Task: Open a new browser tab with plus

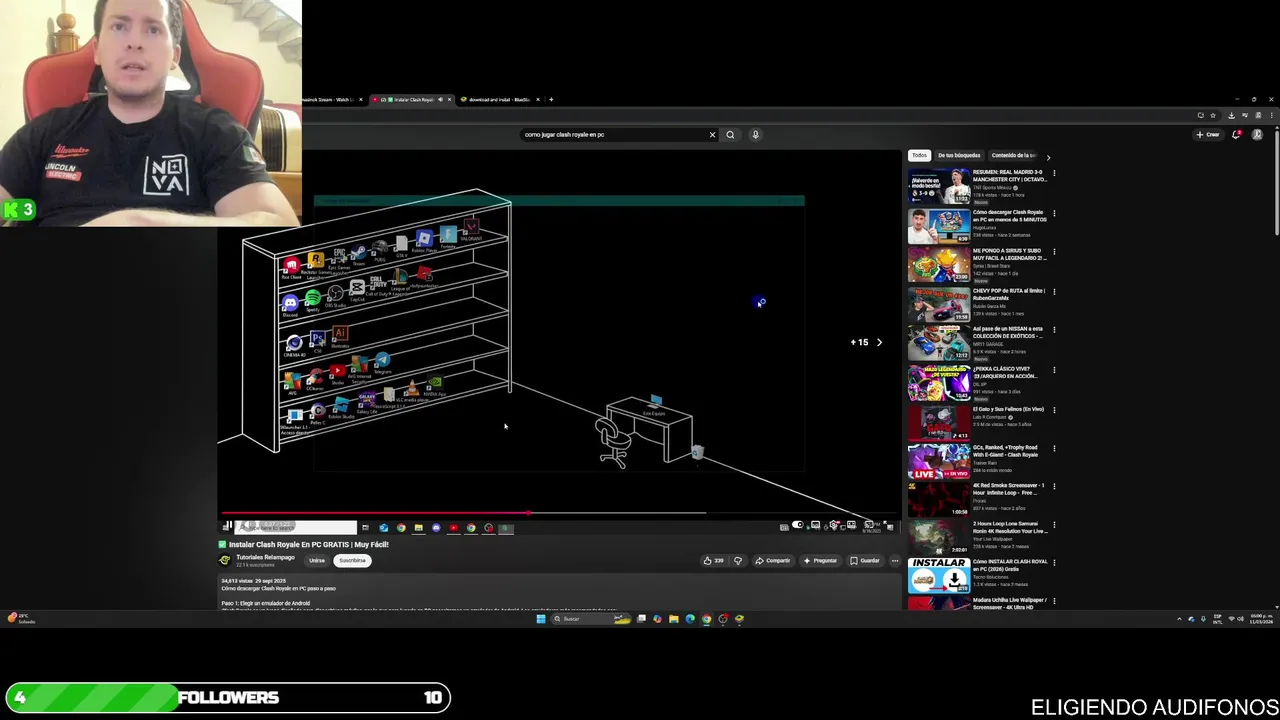Action: 551,99
